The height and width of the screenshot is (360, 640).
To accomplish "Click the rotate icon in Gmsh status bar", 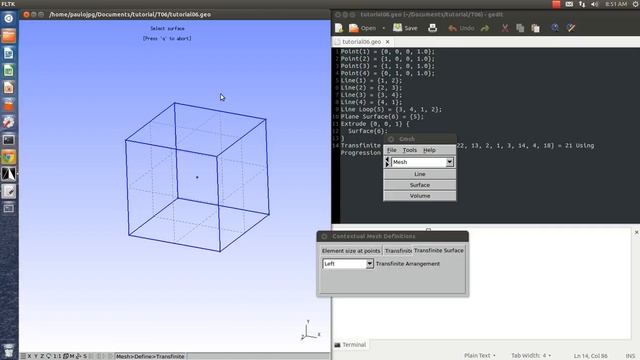I will coord(49,356).
